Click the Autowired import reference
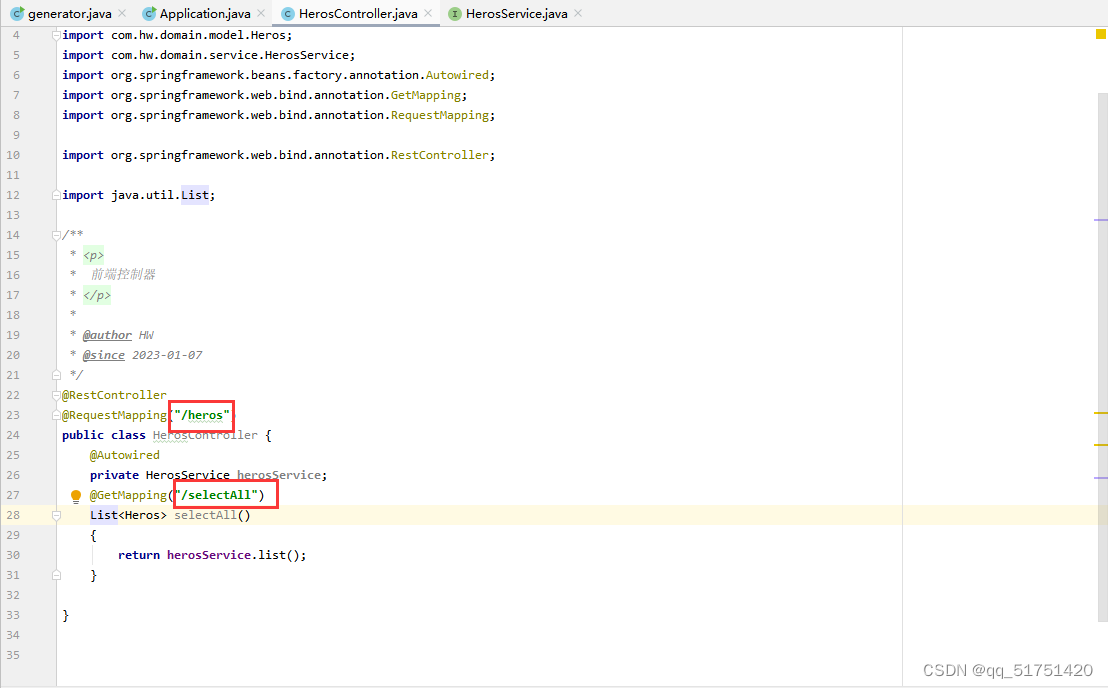Image resolution: width=1108 pixels, height=688 pixels. (456, 75)
